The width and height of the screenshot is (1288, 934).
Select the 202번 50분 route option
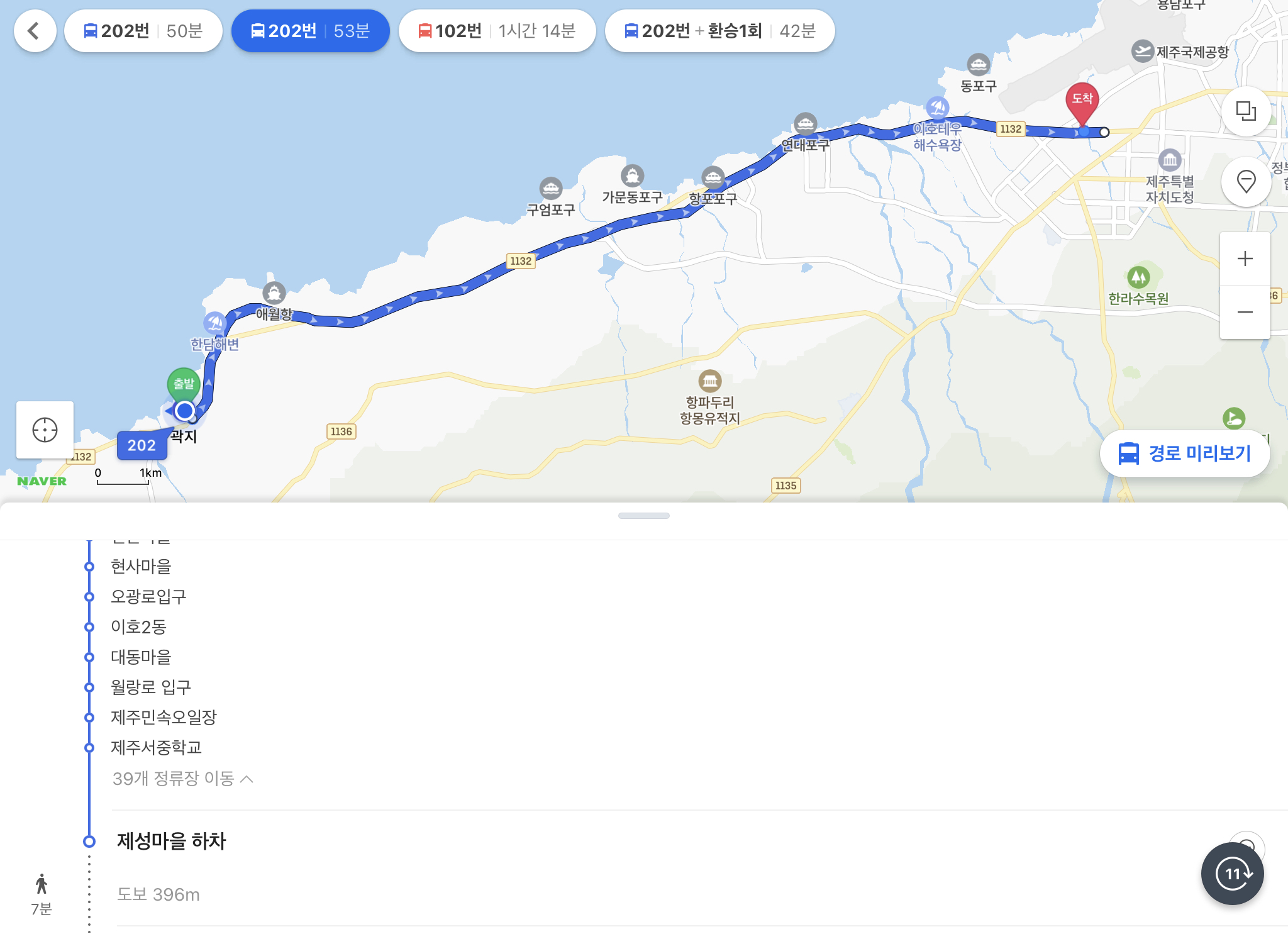[x=143, y=31]
